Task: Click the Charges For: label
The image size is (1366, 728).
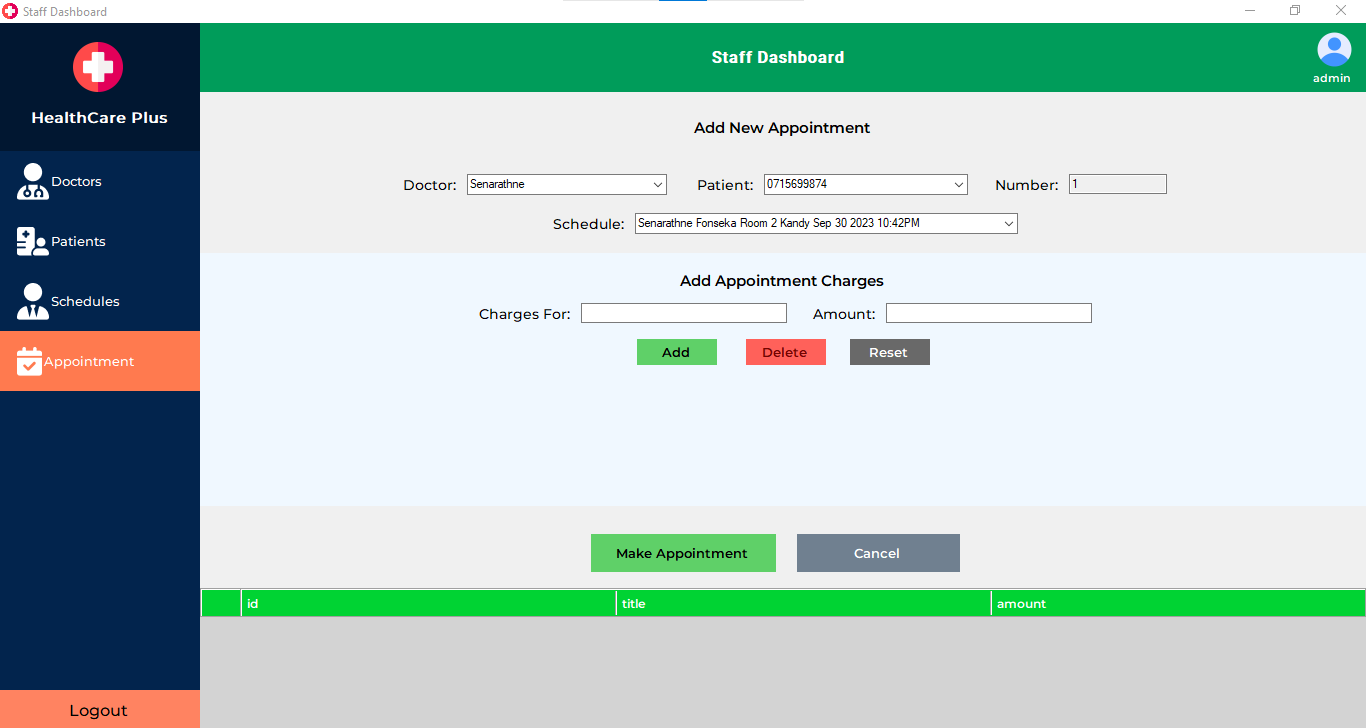Action: click(x=525, y=314)
